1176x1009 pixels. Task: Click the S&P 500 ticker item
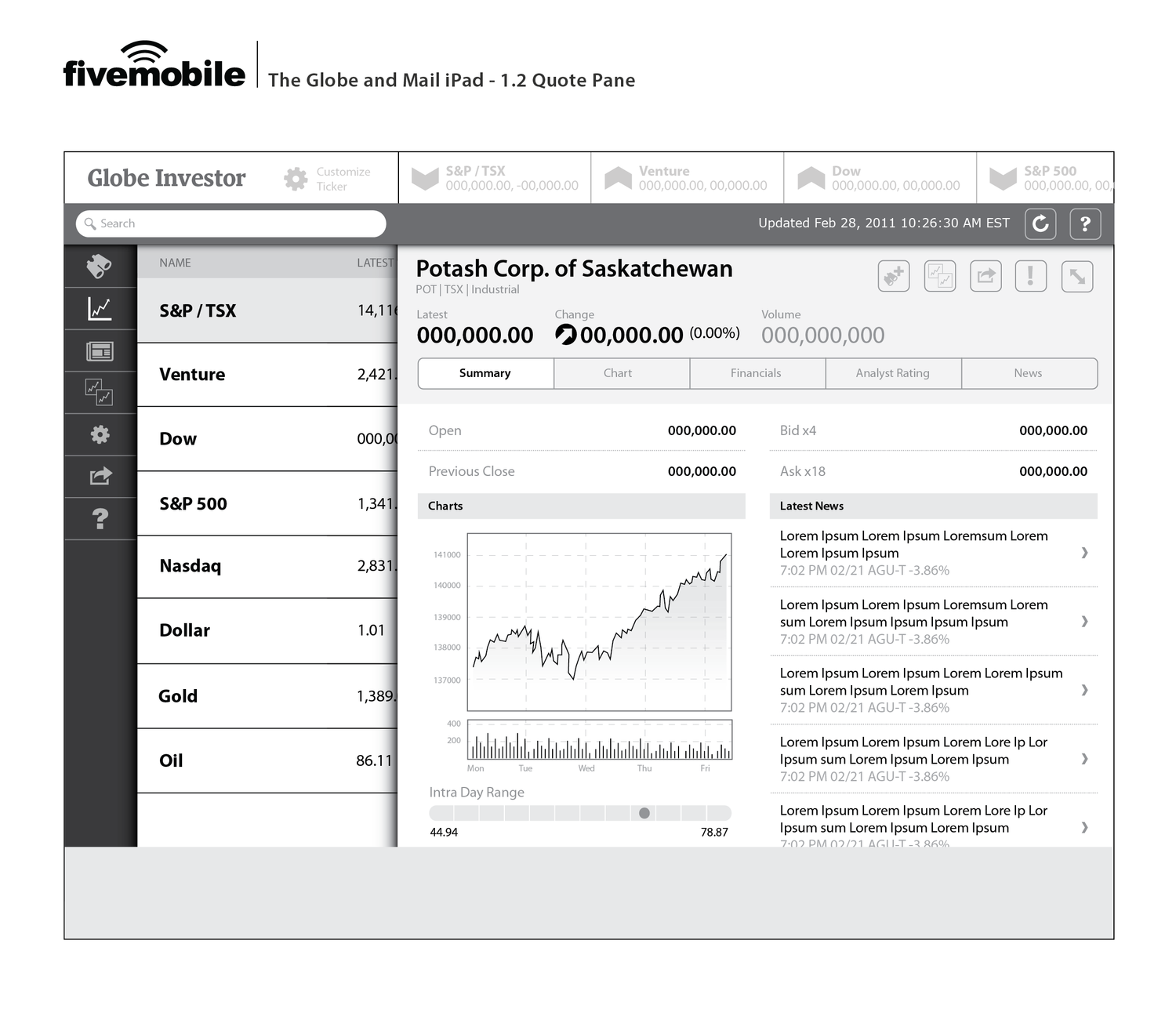point(1045,178)
